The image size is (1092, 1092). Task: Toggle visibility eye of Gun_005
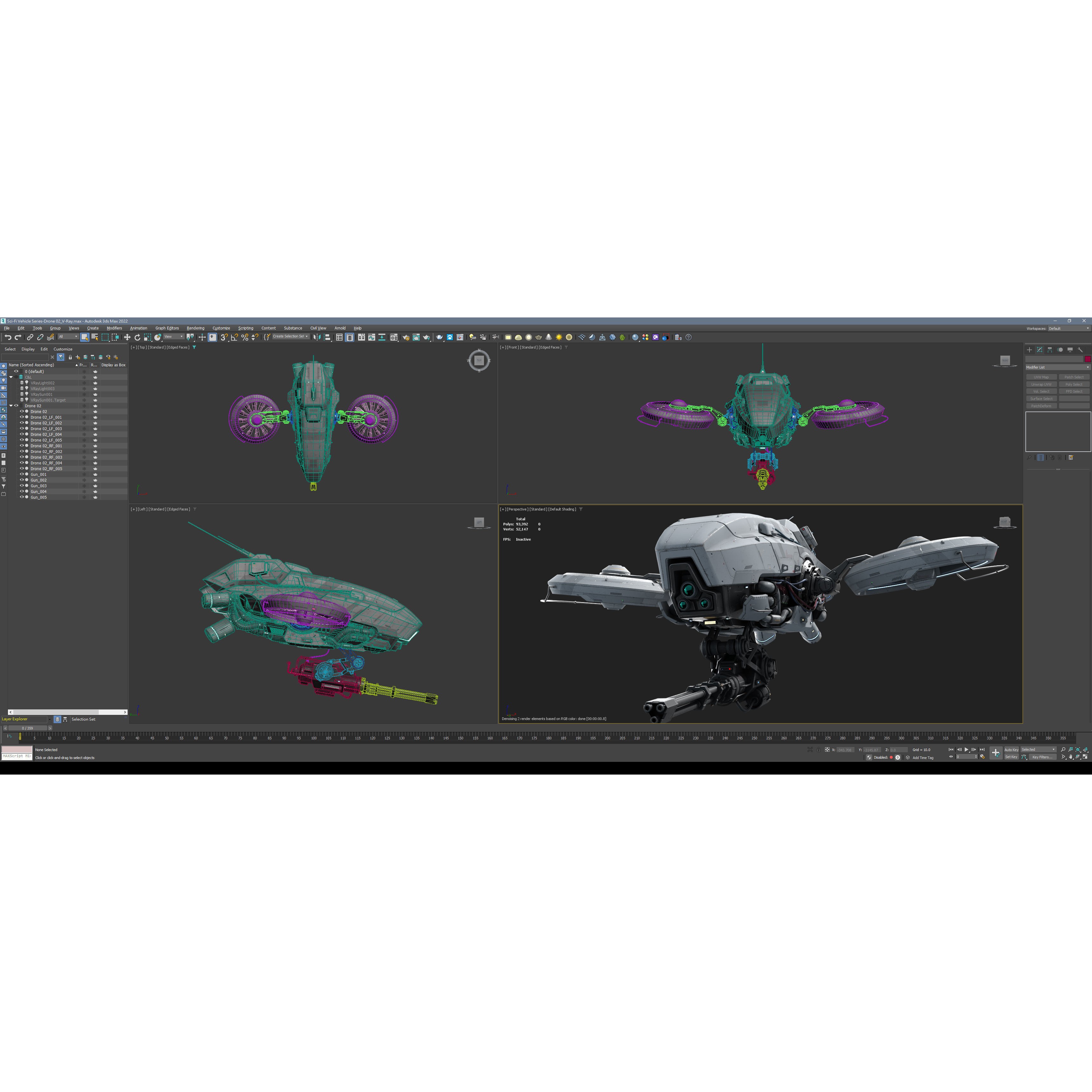click(22, 497)
